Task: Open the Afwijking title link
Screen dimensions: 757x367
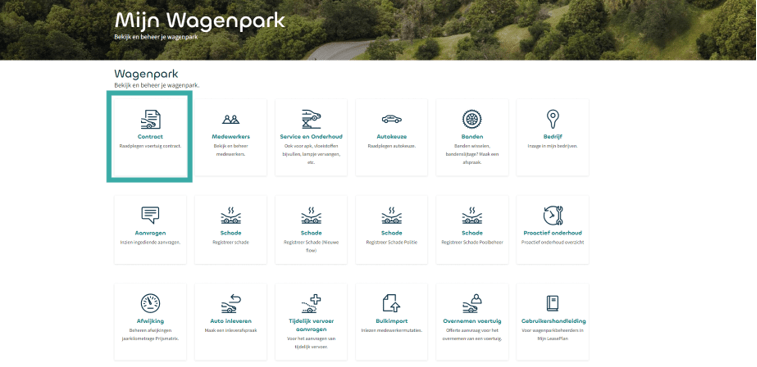Action: pos(150,321)
